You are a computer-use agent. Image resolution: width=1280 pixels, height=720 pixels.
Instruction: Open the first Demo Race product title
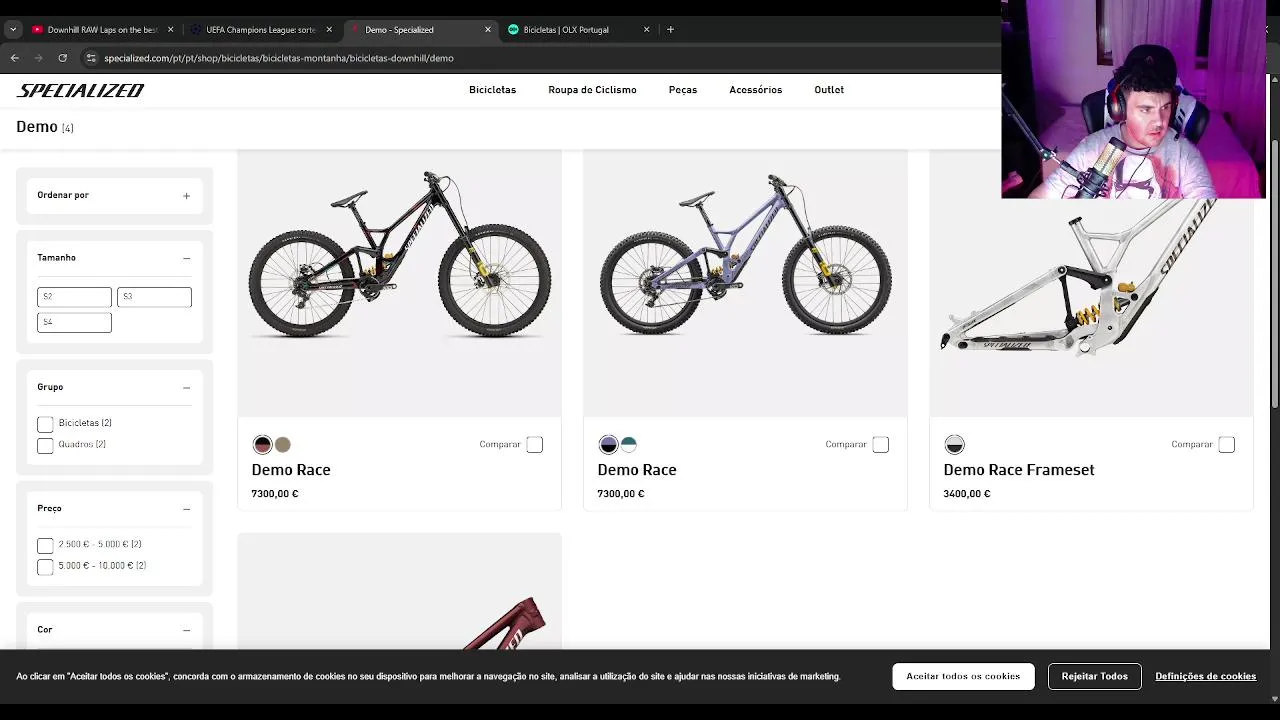(291, 470)
